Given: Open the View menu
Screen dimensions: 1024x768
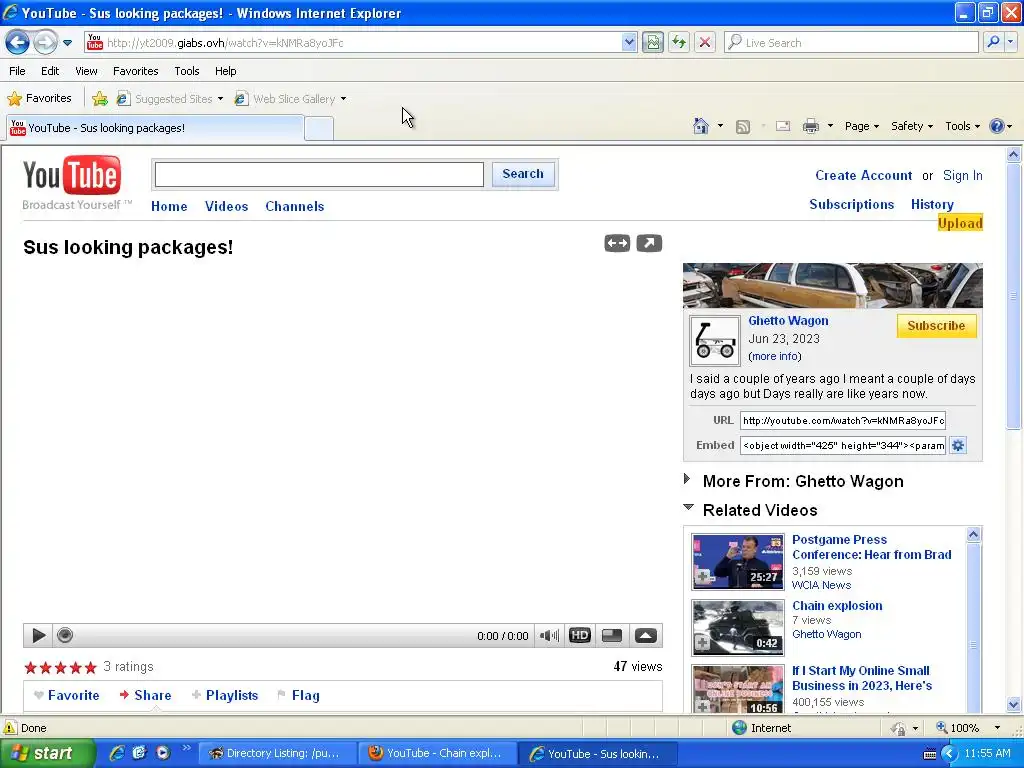Looking at the screenshot, I should [86, 71].
